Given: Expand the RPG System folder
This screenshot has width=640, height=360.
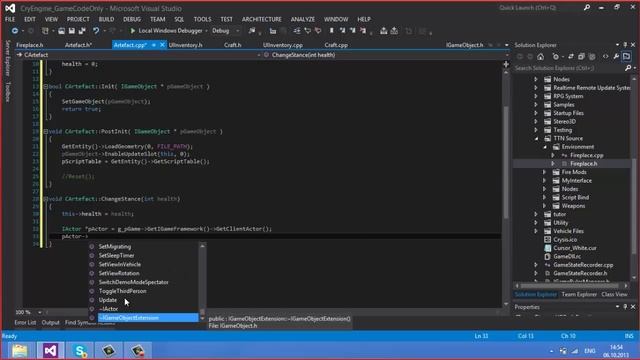Looking at the screenshot, I should click(x=536, y=96).
